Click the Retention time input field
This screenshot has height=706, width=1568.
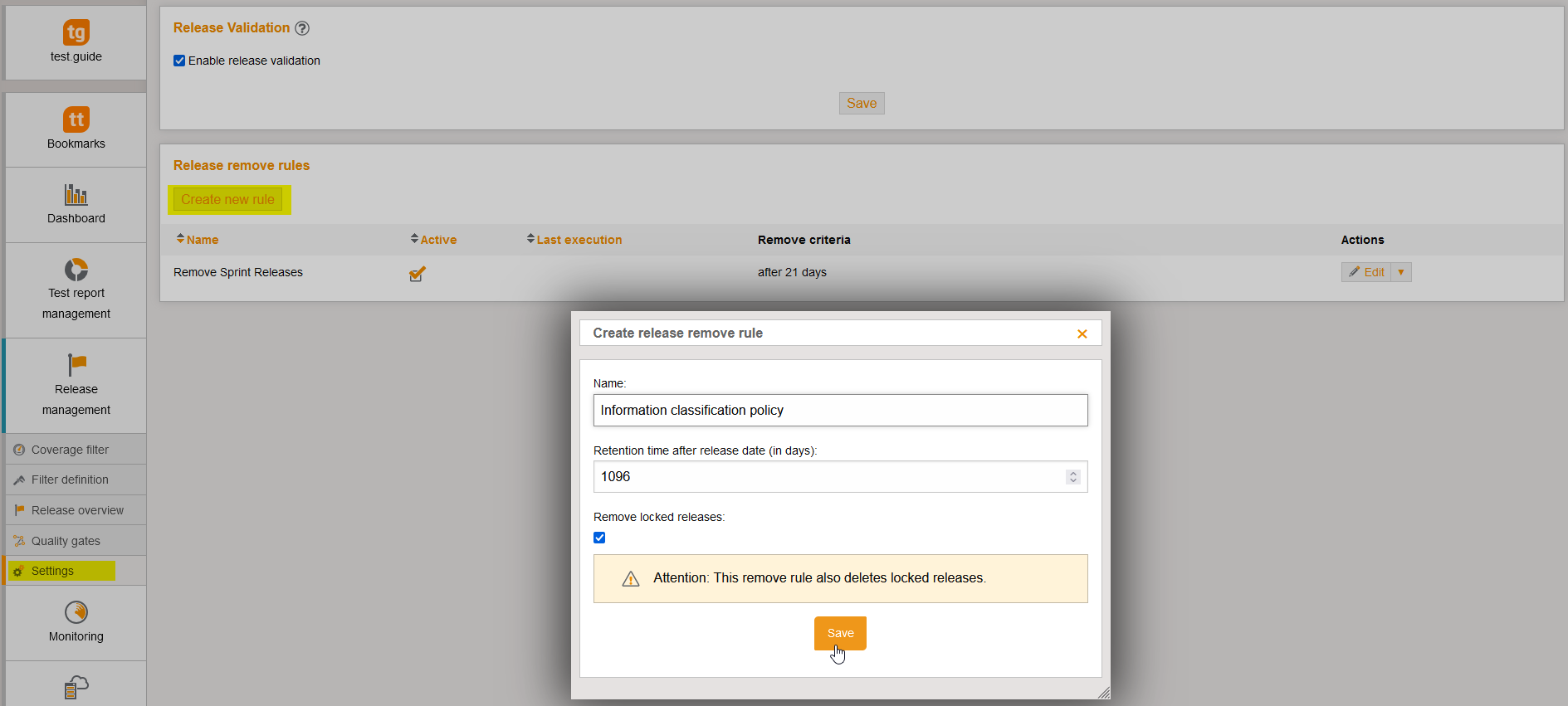pyautogui.click(x=840, y=477)
